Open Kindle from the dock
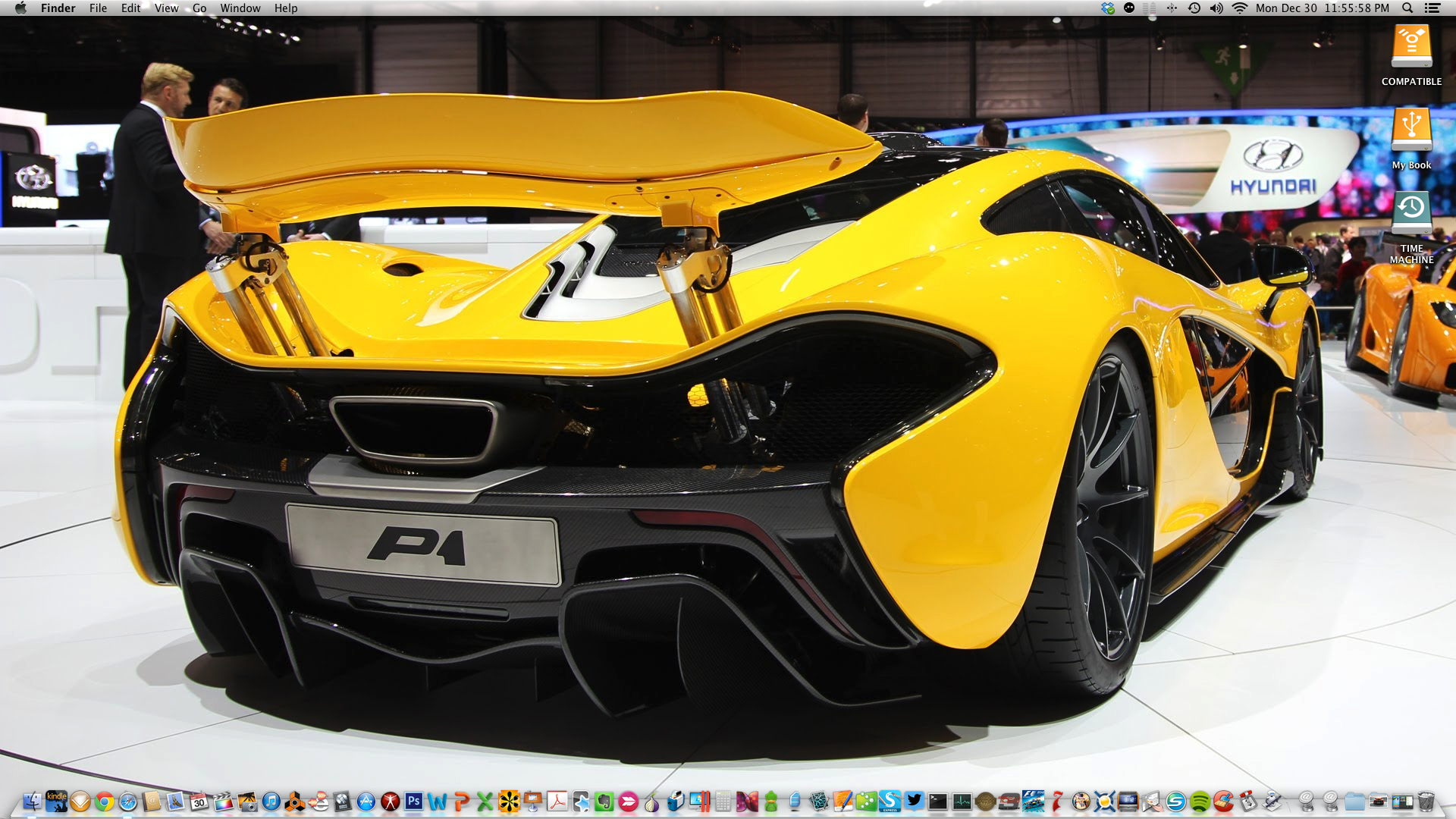This screenshot has width=1456, height=819. [x=56, y=801]
